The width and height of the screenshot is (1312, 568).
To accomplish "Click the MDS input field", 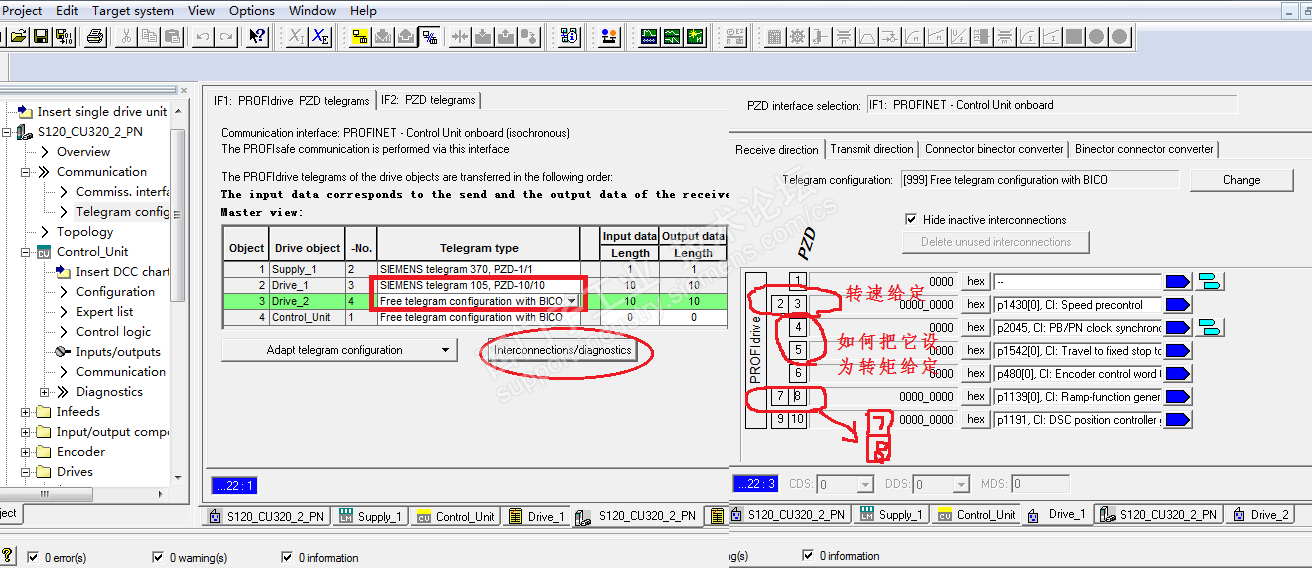I will tap(1039, 484).
